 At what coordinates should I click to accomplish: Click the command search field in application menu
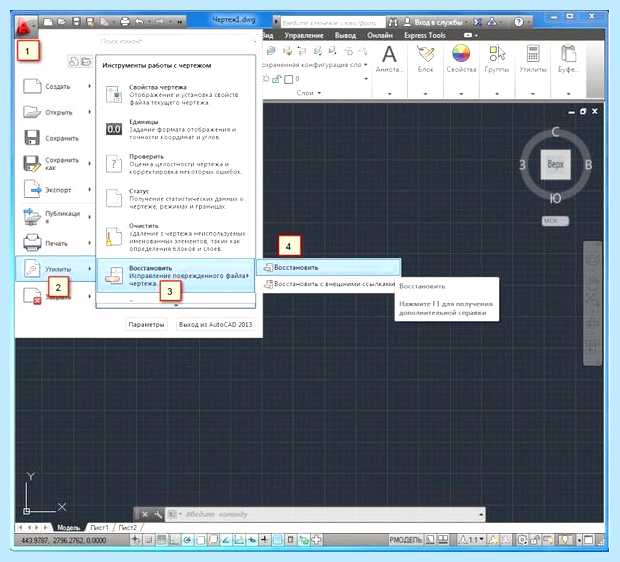pos(176,41)
